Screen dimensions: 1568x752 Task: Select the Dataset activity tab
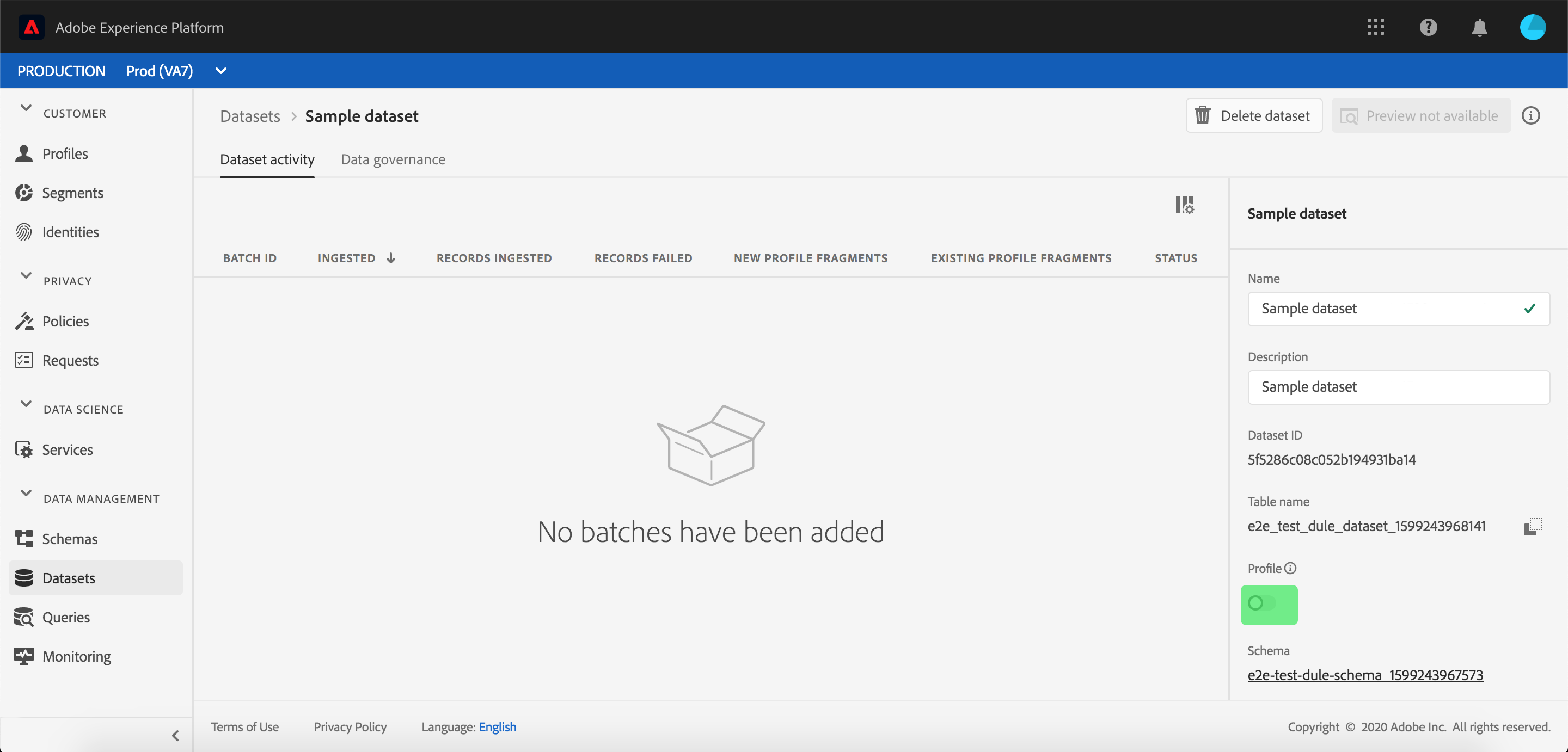[267, 159]
